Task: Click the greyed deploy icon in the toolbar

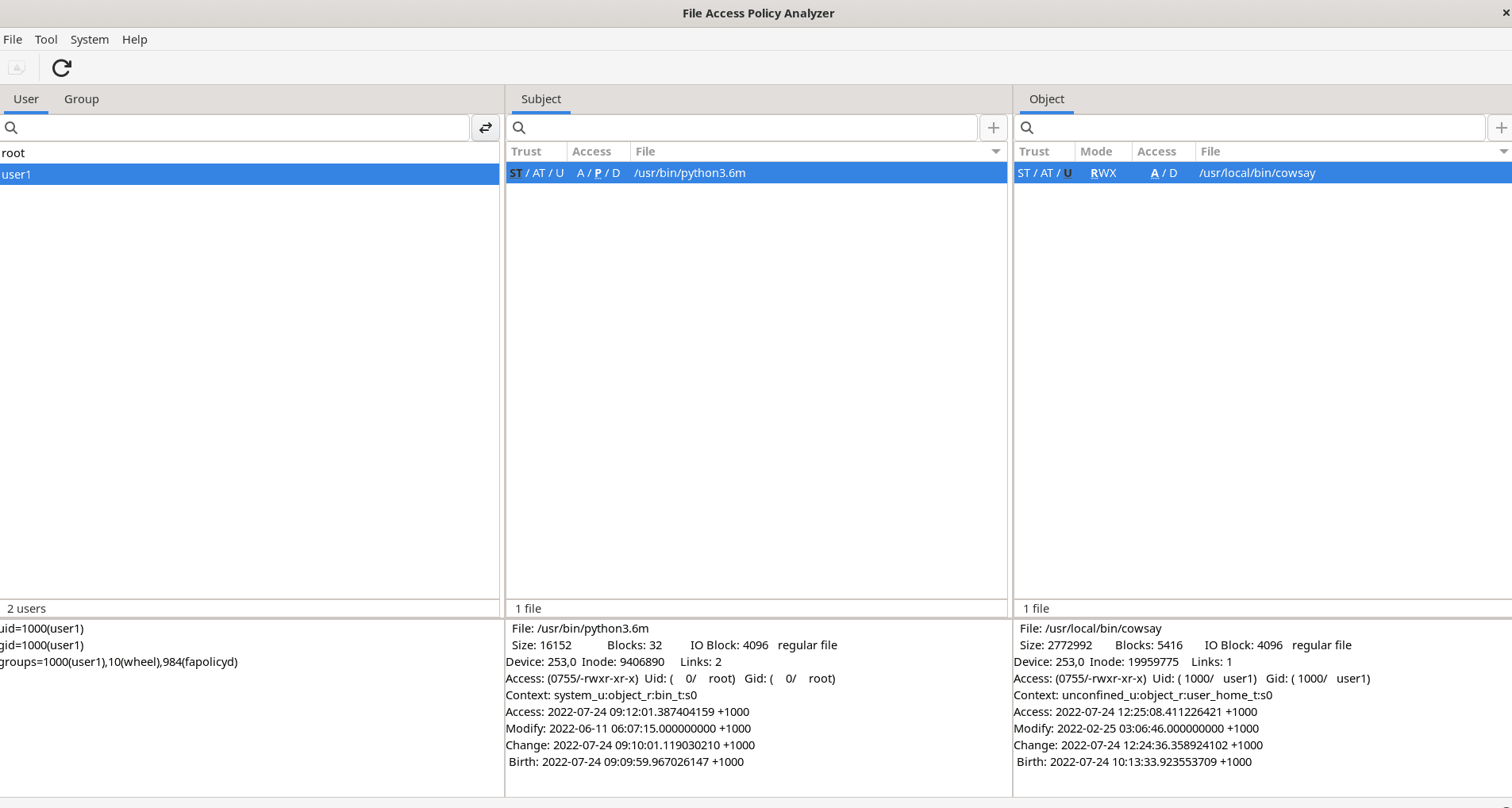Action: click(17, 68)
